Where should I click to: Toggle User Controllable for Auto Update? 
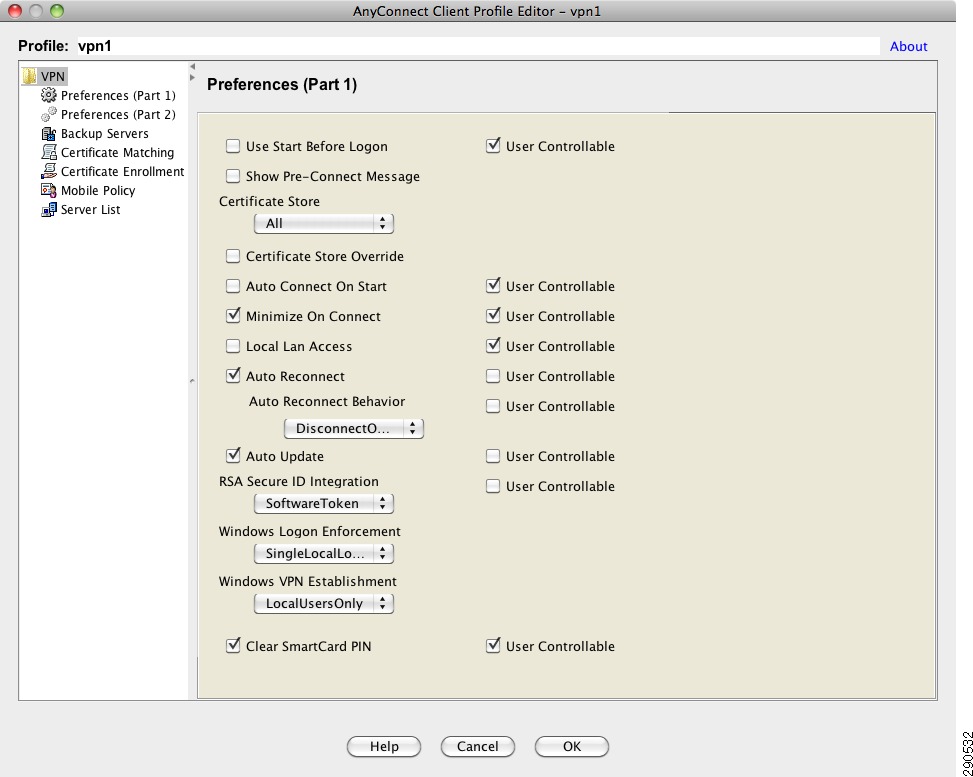(x=493, y=456)
